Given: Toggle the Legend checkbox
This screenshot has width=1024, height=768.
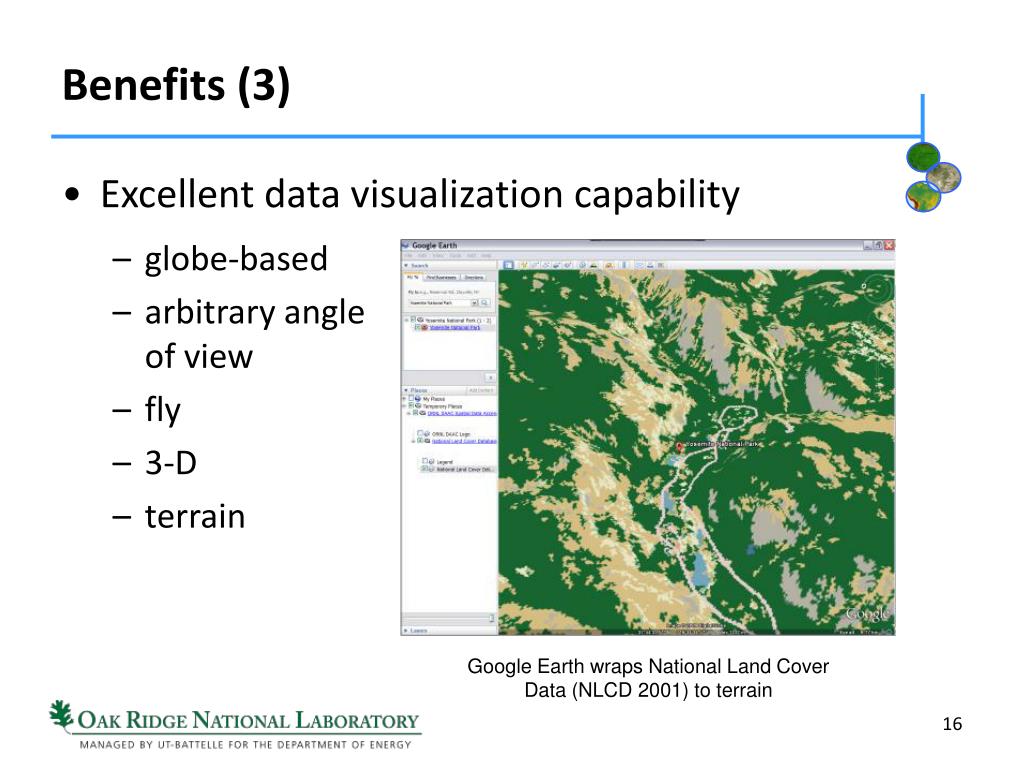Looking at the screenshot, I should [424, 460].
